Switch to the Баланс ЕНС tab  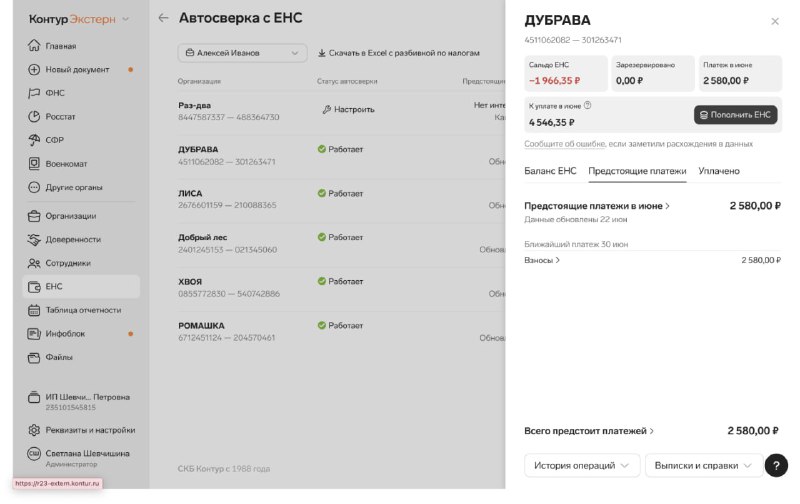click(x=550, y=171)
